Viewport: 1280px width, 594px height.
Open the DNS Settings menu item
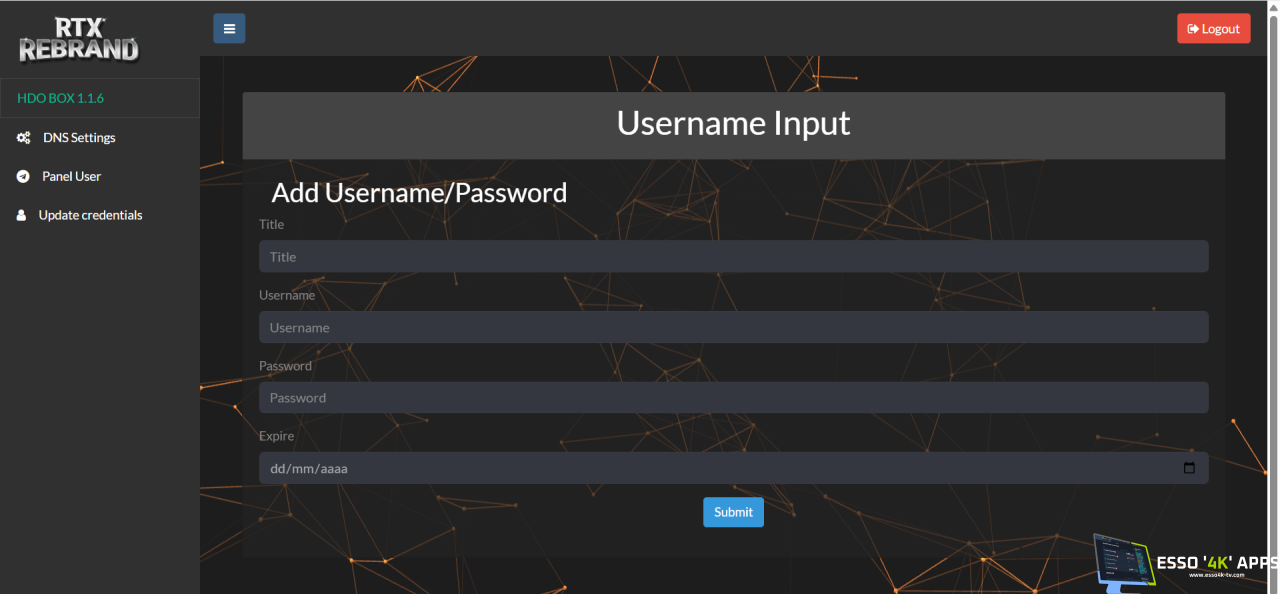[79, 138]
